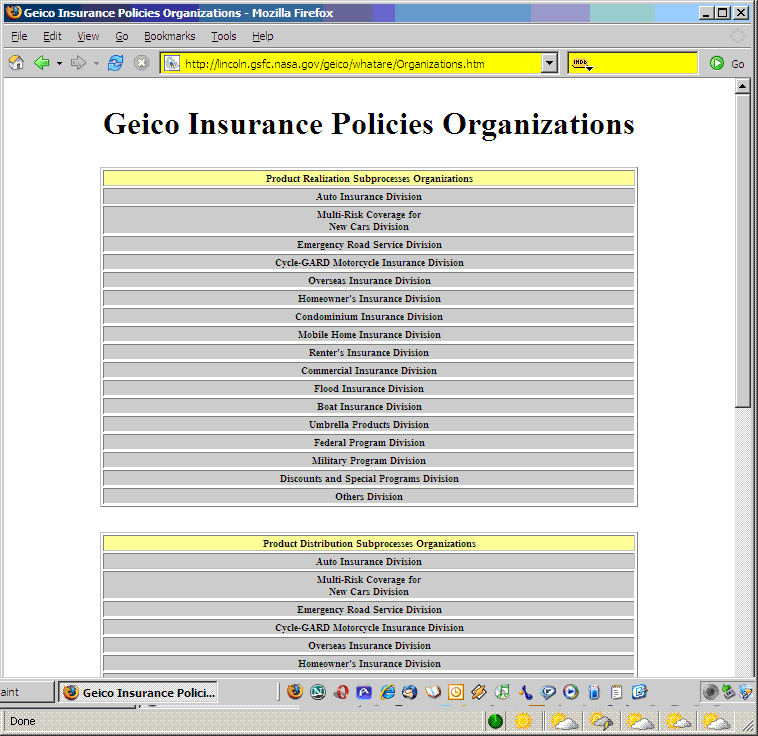Launch Winamp from the quick launch bar

(x=479, y=692)
